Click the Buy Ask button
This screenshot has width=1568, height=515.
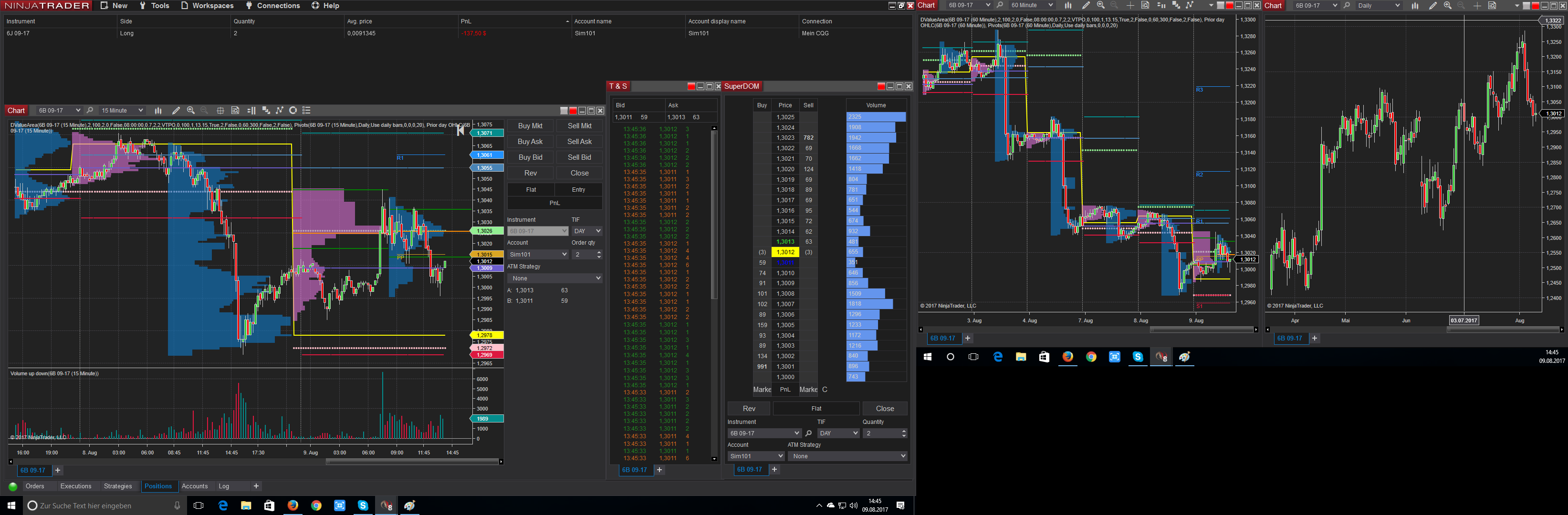coord(530,142)
